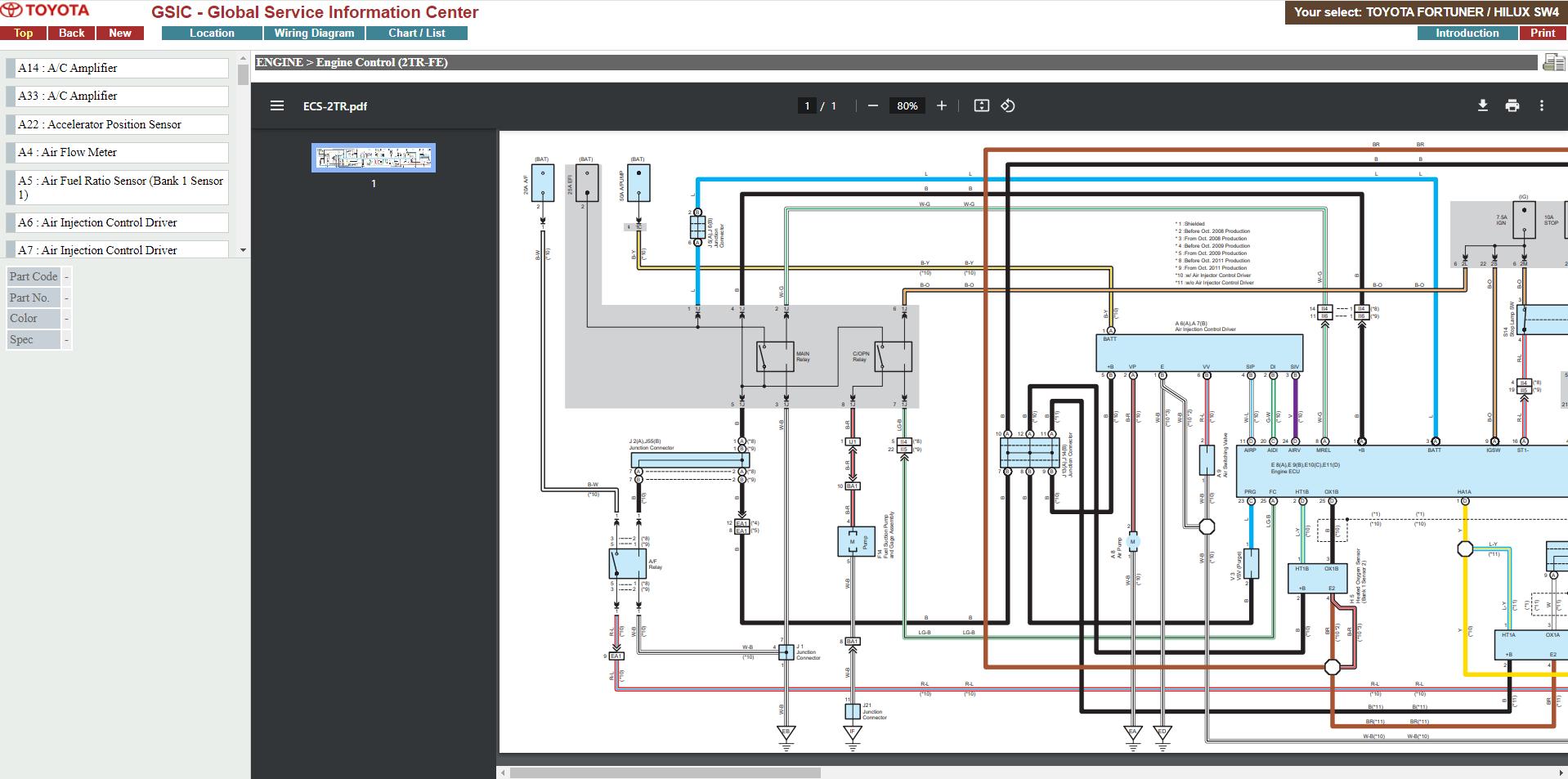Click the red Print button
1568x779 pixels.
point(1543,33)
